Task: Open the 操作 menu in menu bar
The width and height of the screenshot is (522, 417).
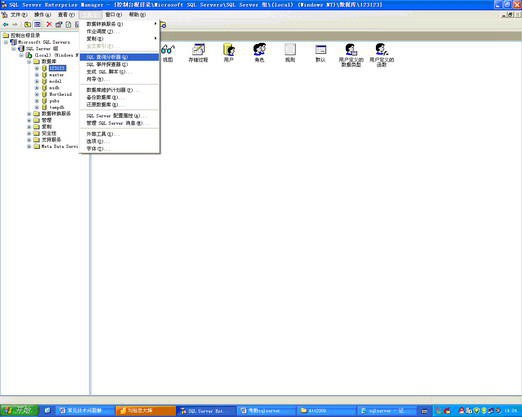Action: (42, 15)
